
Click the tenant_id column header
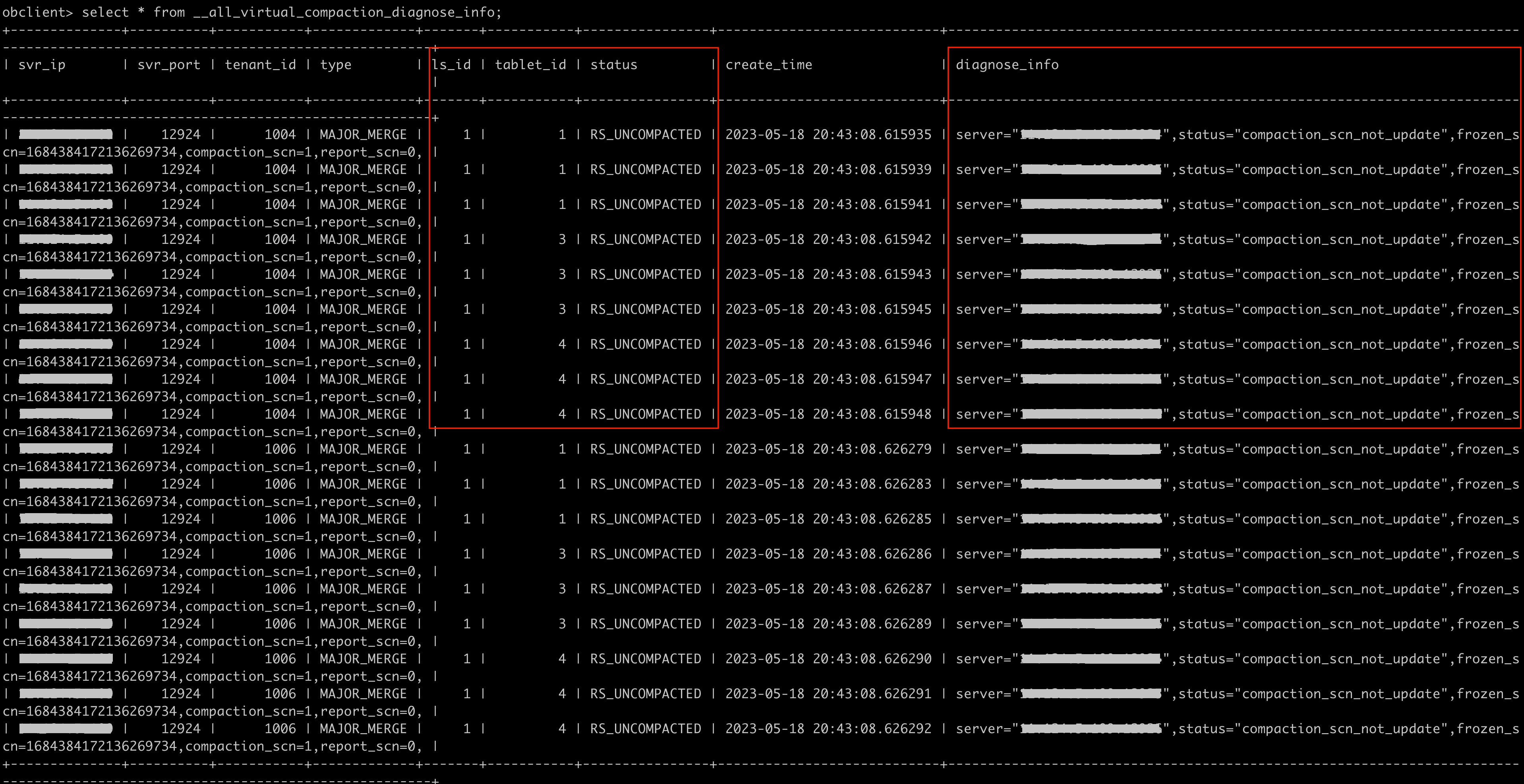pyautogui.click(x=260, y=65)
